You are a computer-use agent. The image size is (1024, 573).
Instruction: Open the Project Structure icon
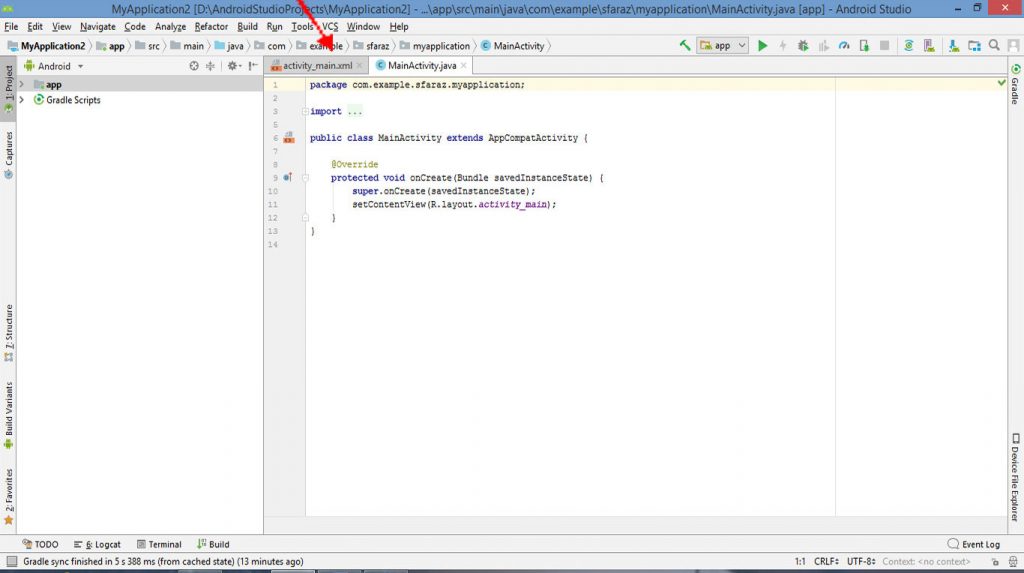pos(974,46)
